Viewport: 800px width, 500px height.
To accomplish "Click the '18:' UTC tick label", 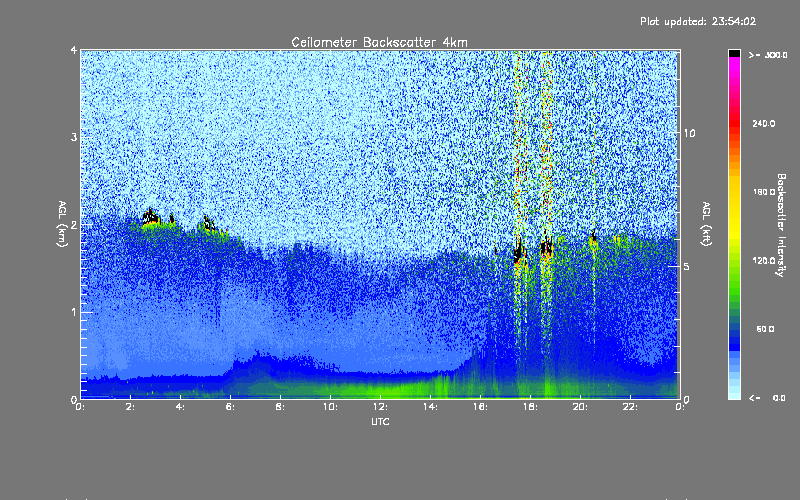I will click(530, 407).
